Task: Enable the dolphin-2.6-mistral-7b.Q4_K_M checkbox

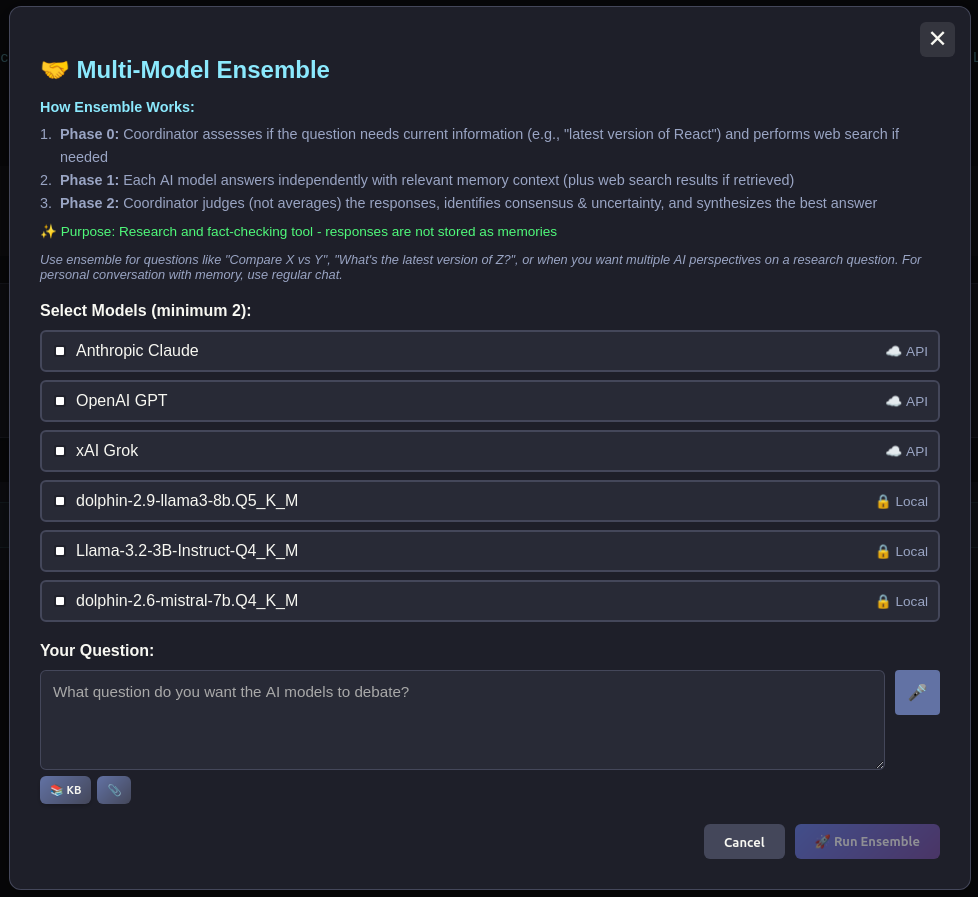Action: tap(60, 601)
